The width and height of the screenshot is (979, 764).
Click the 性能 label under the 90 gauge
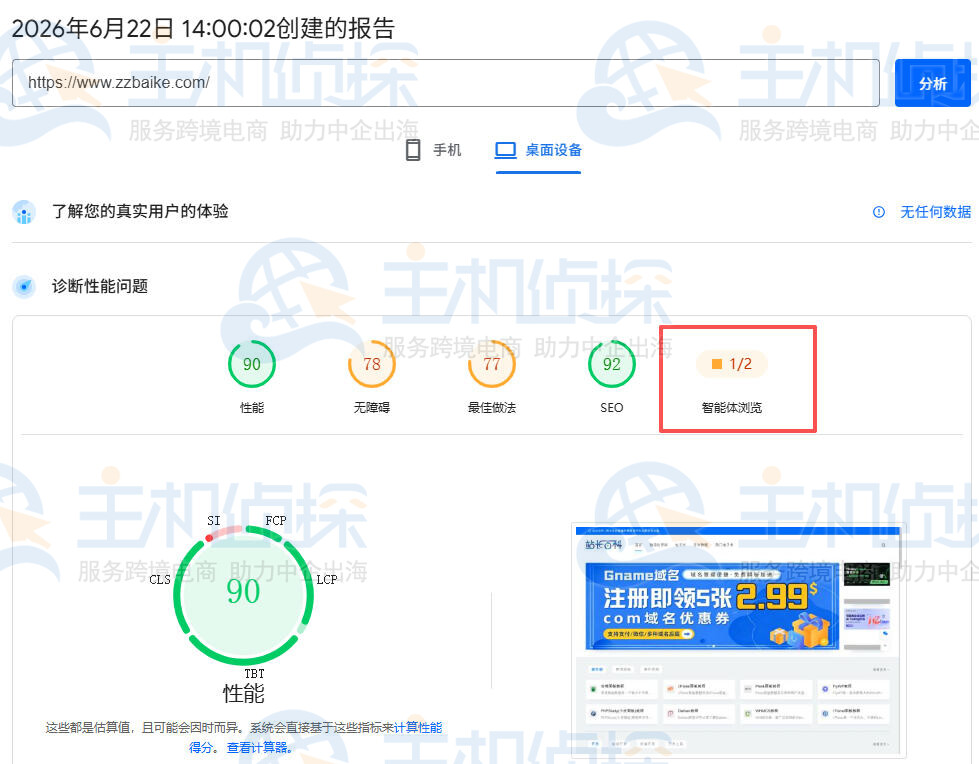(x=252, y=408)
